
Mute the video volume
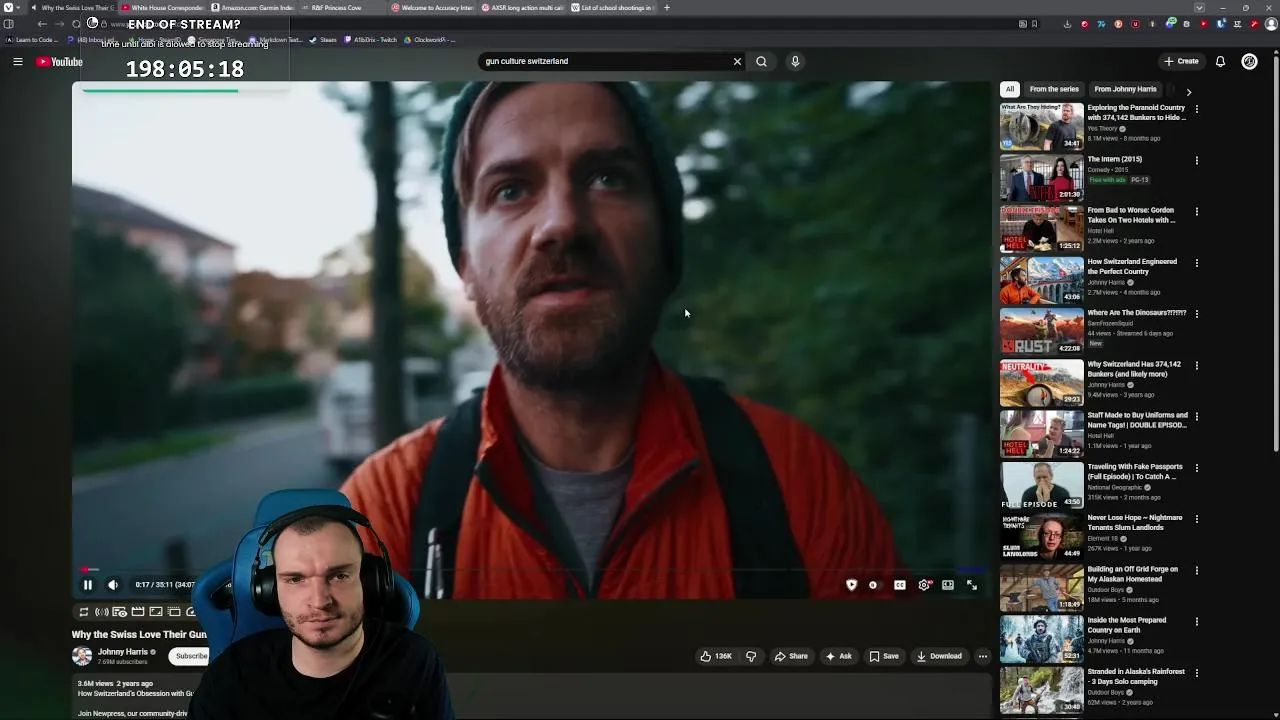[x=113, y=585]
